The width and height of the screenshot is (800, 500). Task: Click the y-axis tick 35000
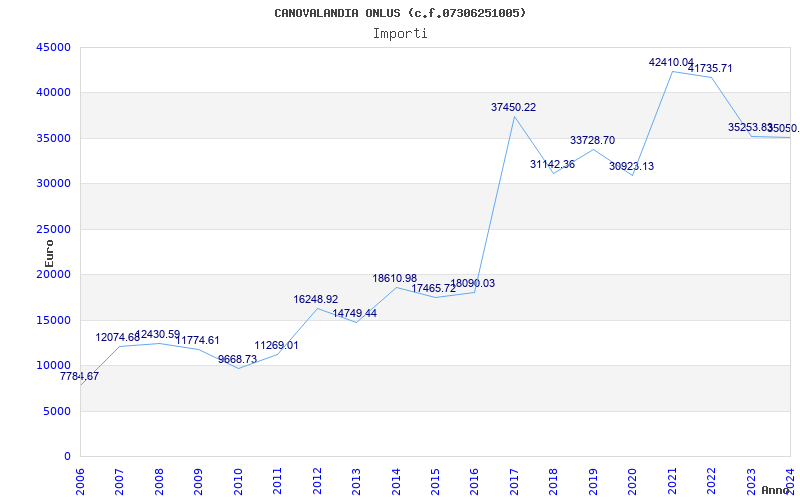54,138
